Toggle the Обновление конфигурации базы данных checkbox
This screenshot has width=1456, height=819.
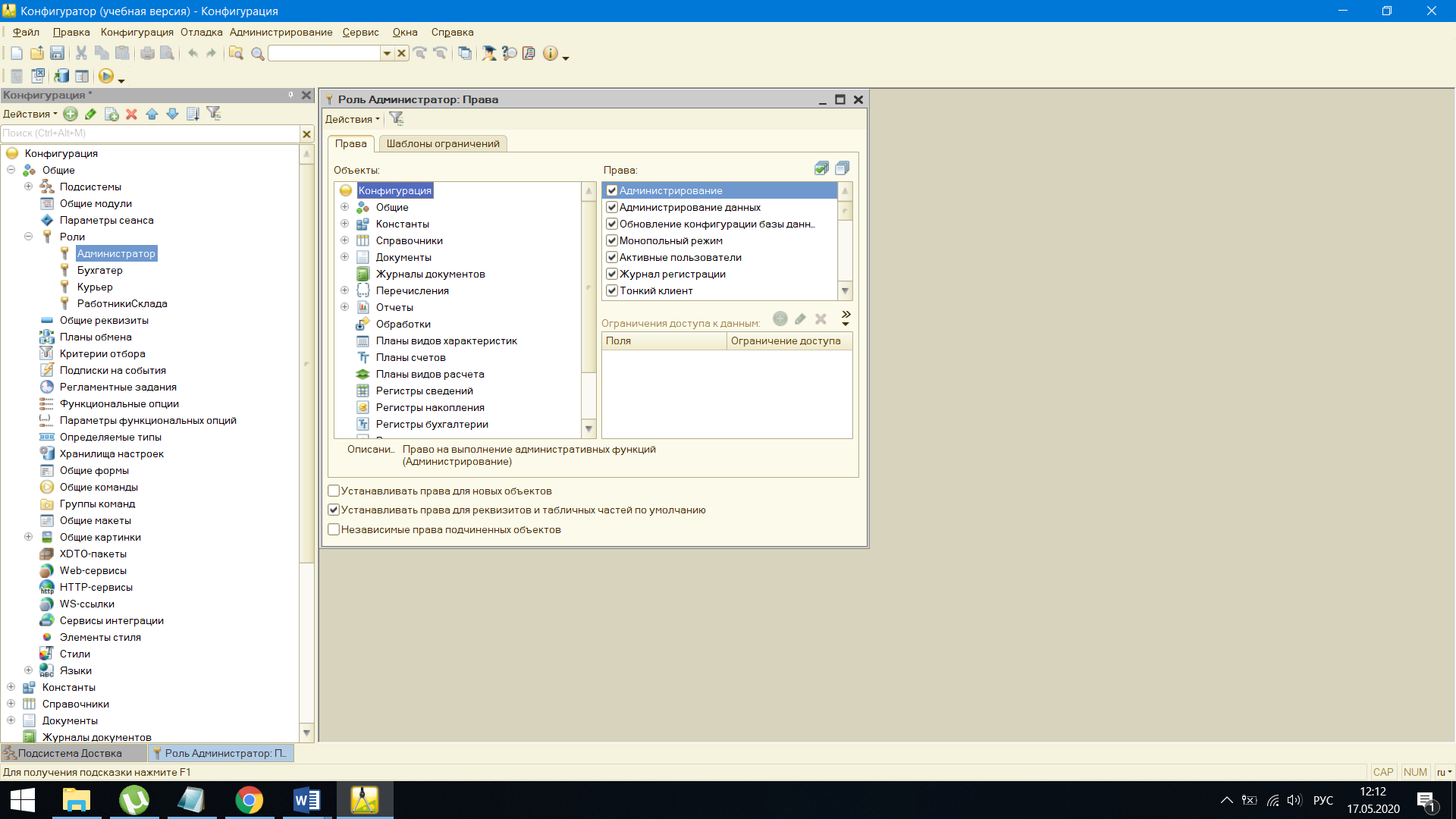click(x=612, y=224)
